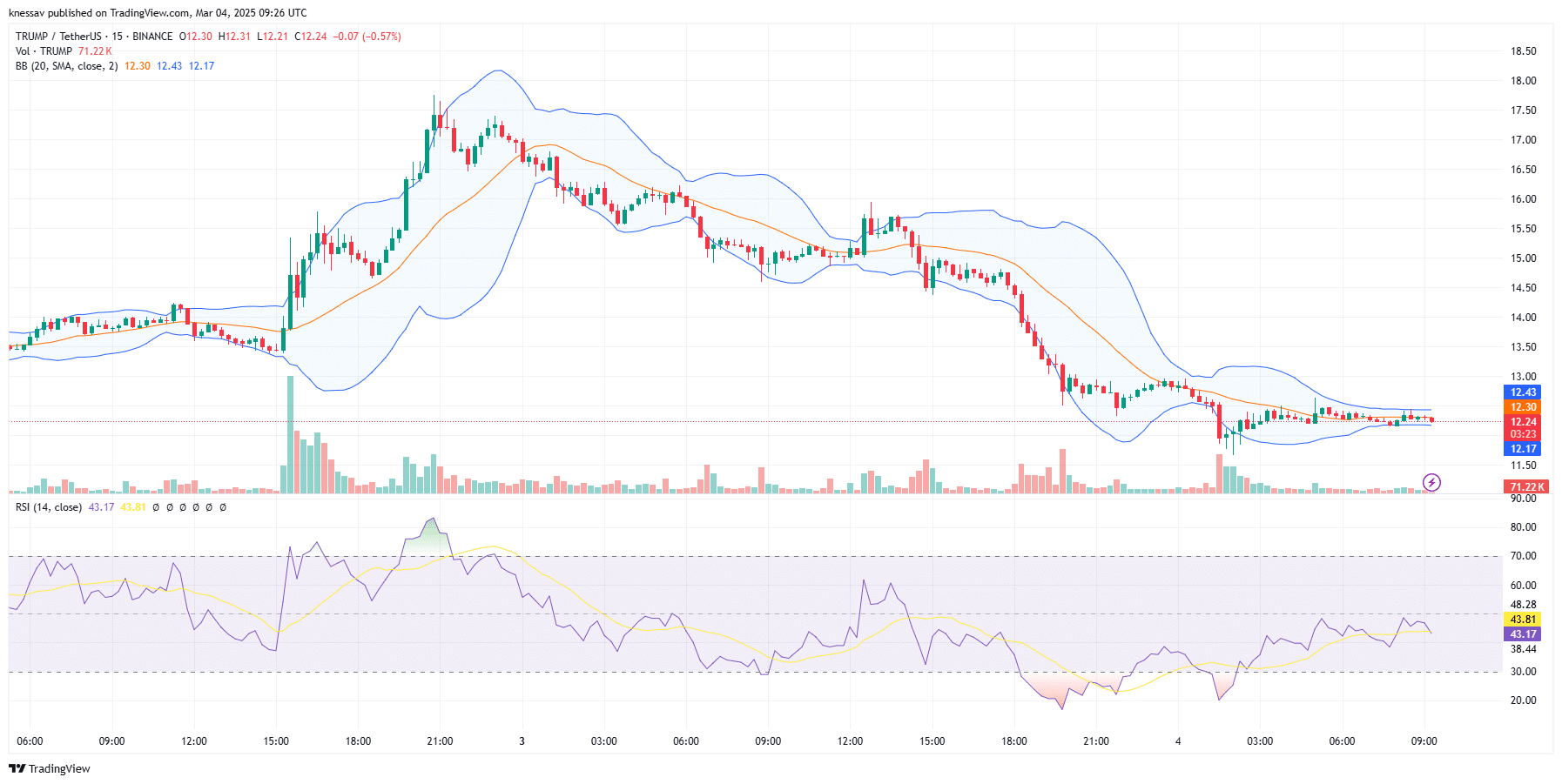Click the high price H12.31 value
This screenshot has height=784, width=1562.
234,37
